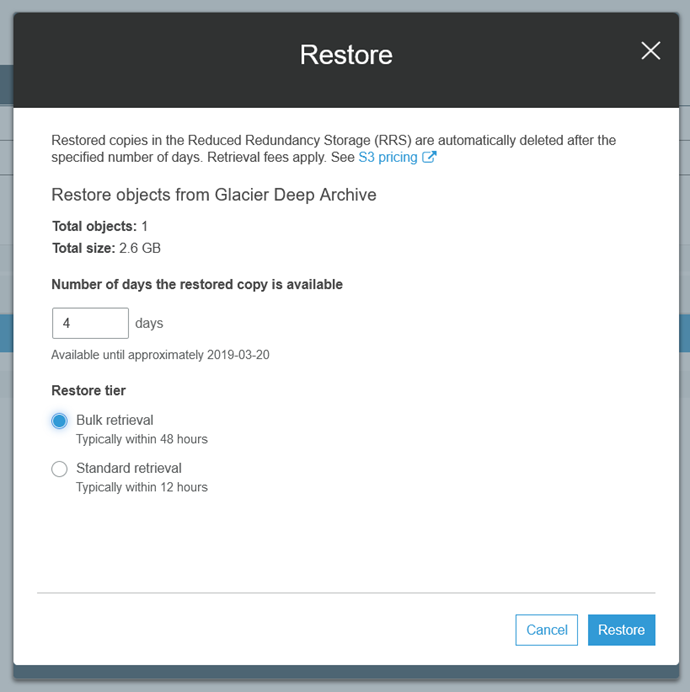This screenshot has height=692, width=690.
Task: Focus the number of days input field
Action: click(90, 323)
